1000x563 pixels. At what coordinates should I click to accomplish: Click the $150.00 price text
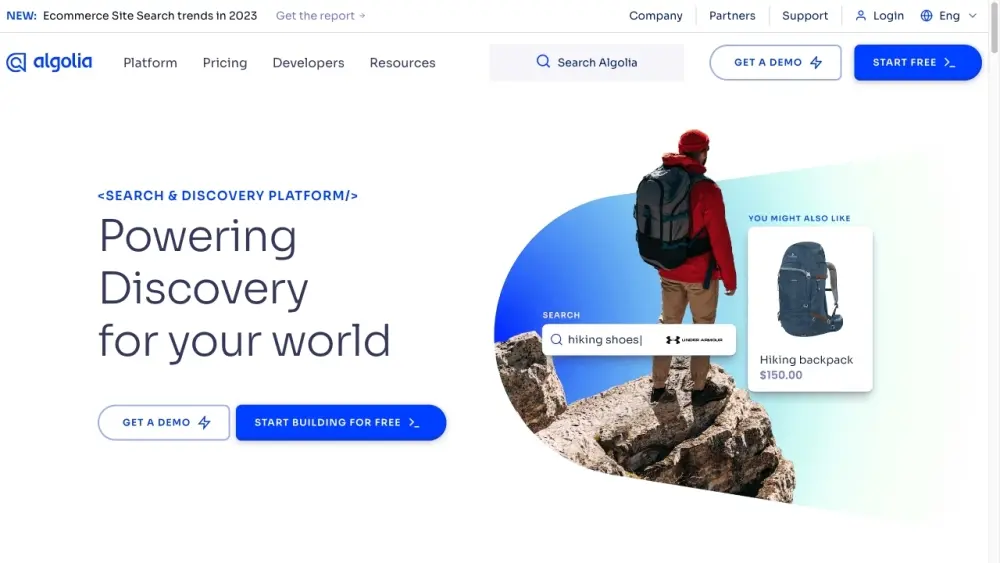[781, 375]
